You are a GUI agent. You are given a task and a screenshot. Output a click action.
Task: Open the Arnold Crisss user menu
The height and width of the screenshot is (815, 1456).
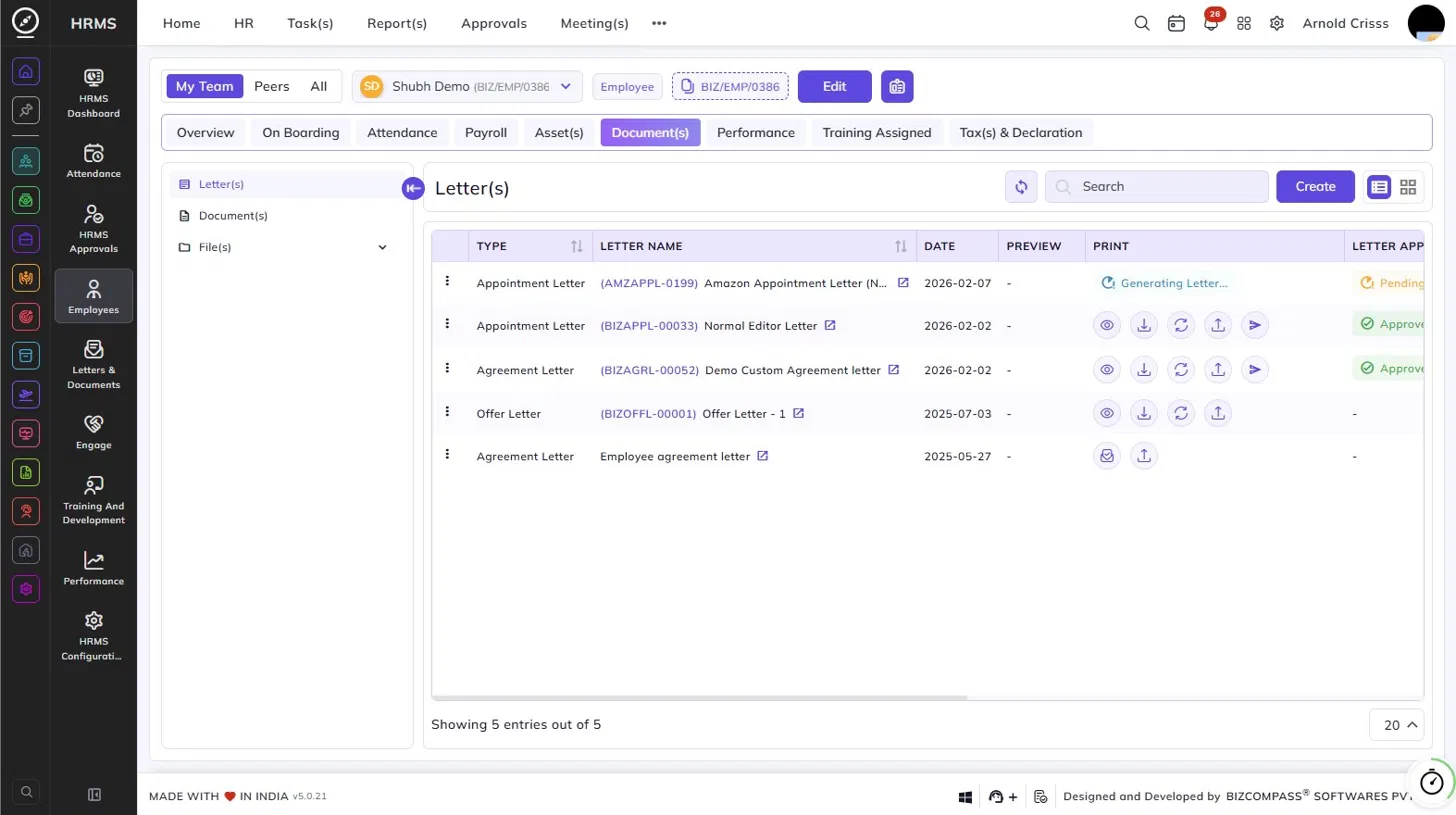pyautogui.click(x=1345, y=23)
